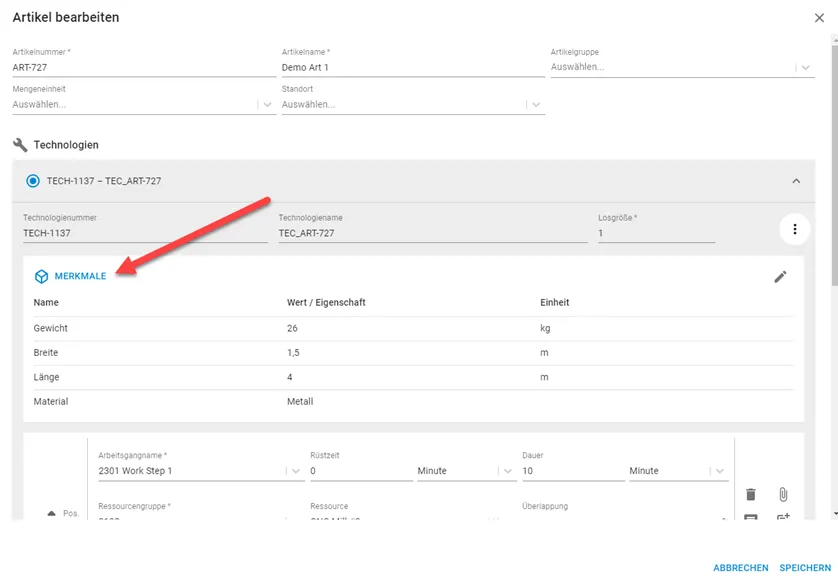Viewport: 838px width, 579px height.
Task: Click the Länge row name
Action: click(46, 377)
